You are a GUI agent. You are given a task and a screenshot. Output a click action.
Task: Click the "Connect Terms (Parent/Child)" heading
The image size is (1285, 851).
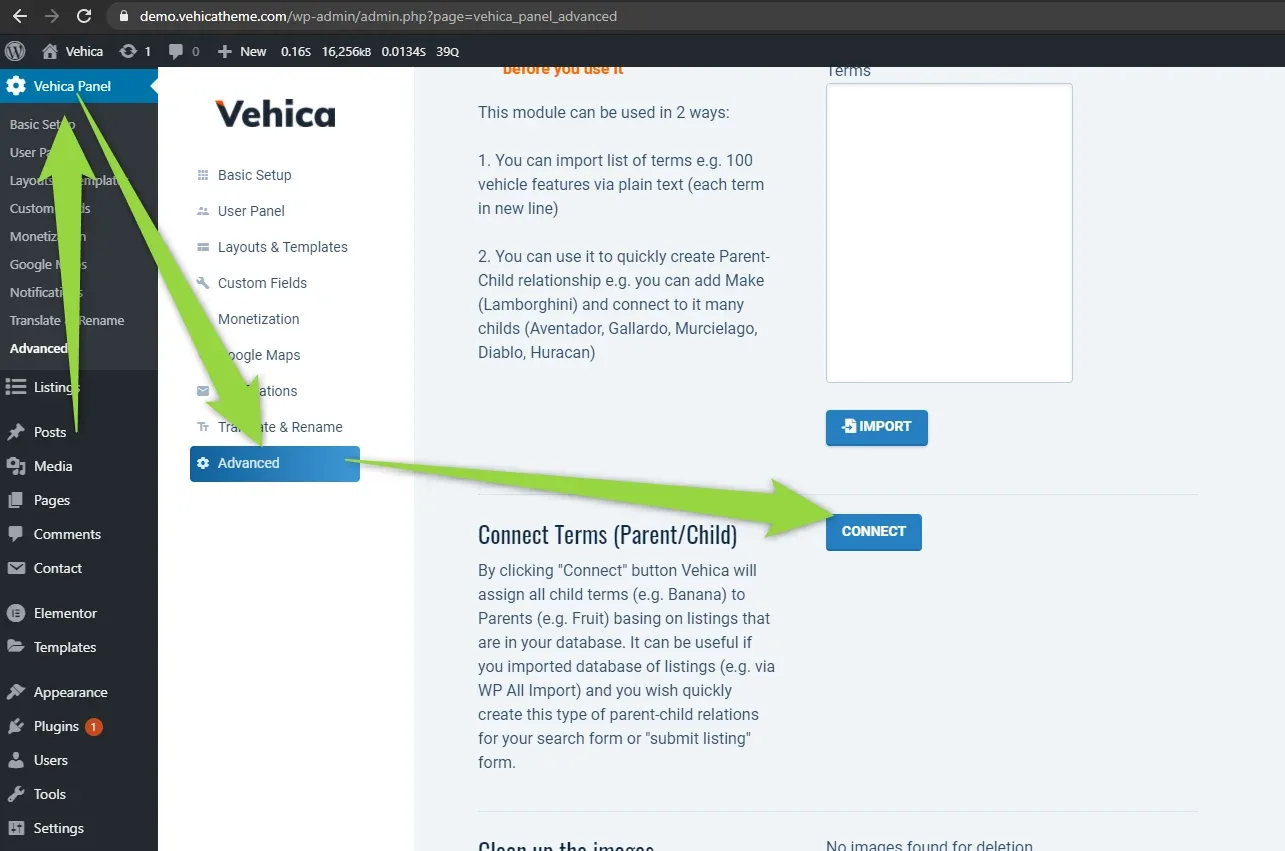coord(608,535)
